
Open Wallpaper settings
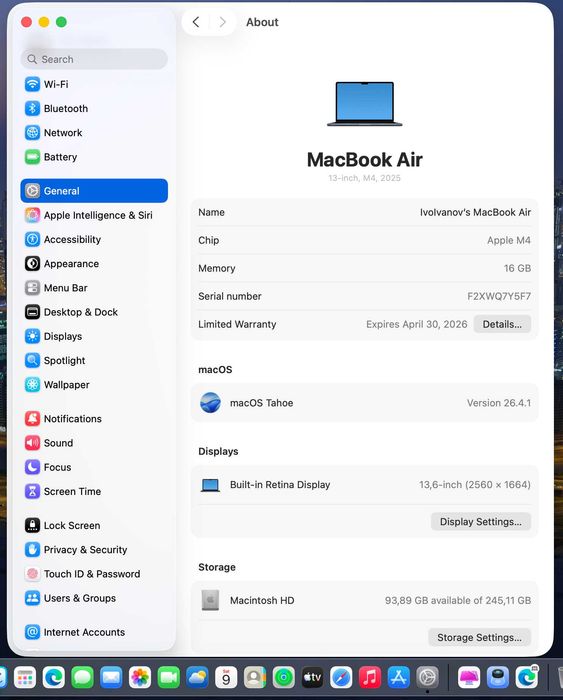tap(94, 384)
